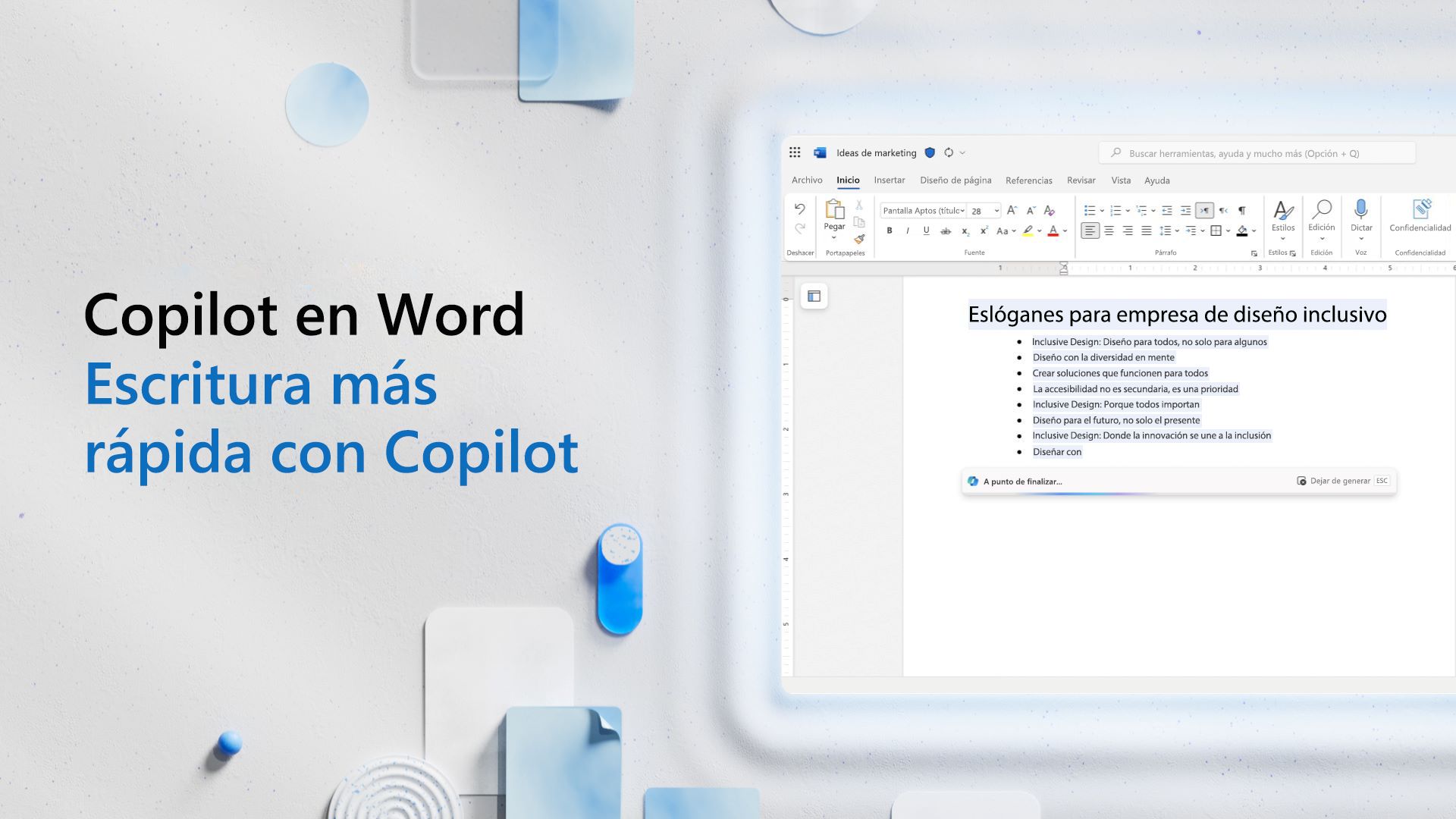Screen dimensions: 1456x819
Task: Click the sync status icon in title bar
Action: click(x=949, y=152)
